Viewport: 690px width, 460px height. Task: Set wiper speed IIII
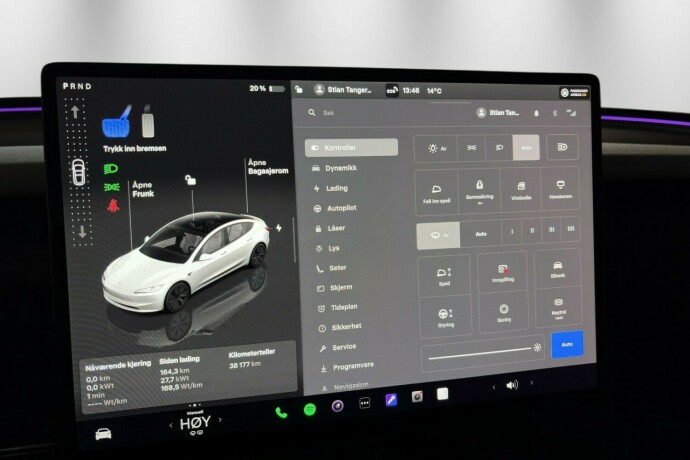tap(571, 229)
